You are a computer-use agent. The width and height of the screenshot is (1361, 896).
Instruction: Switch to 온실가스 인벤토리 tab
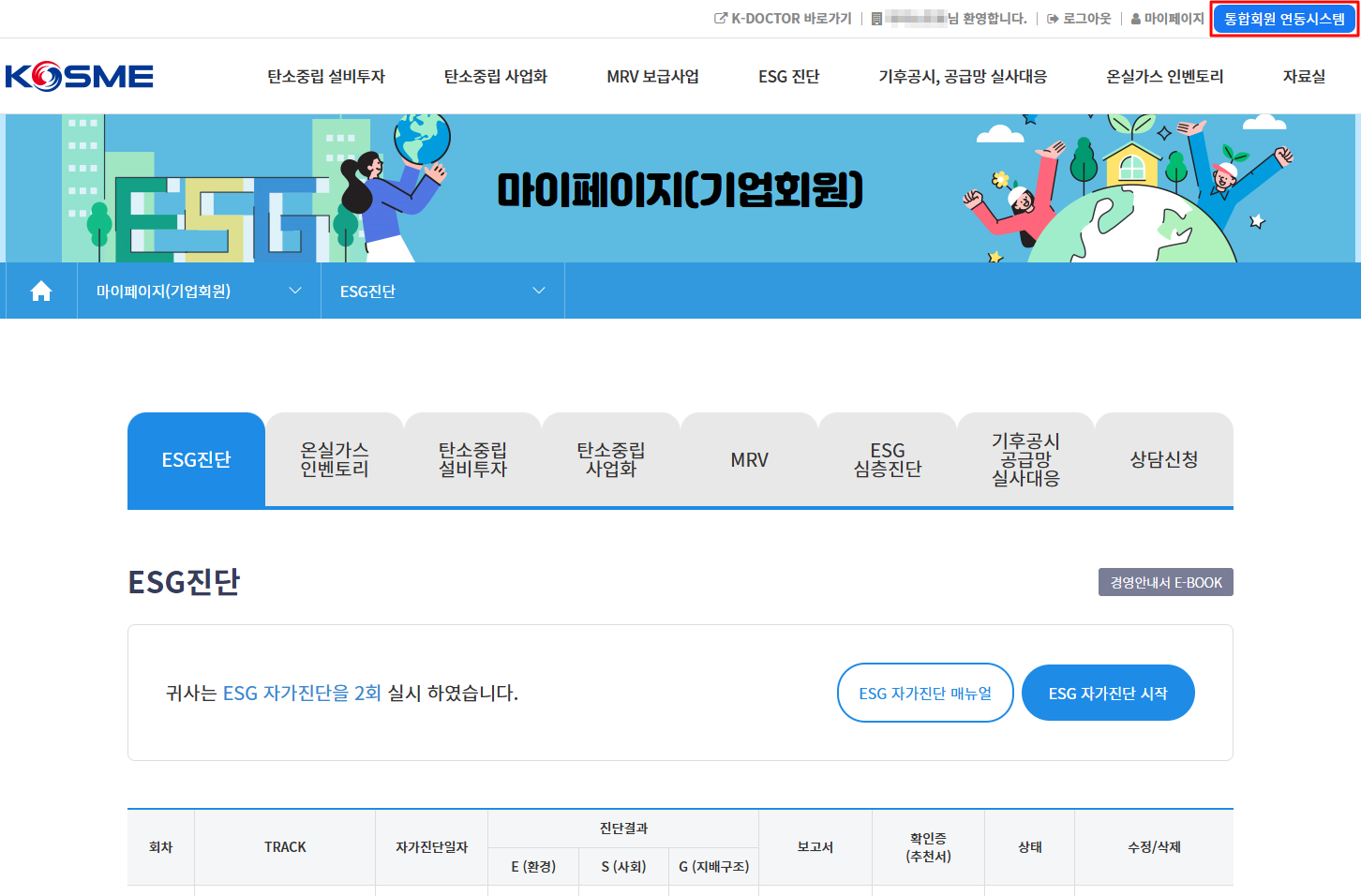[335, 459]
